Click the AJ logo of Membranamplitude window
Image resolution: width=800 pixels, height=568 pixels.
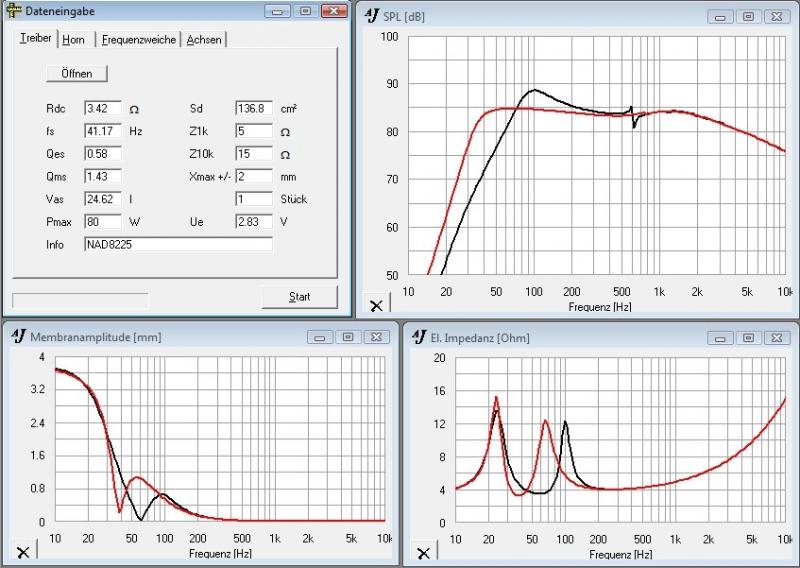[18, 336]
